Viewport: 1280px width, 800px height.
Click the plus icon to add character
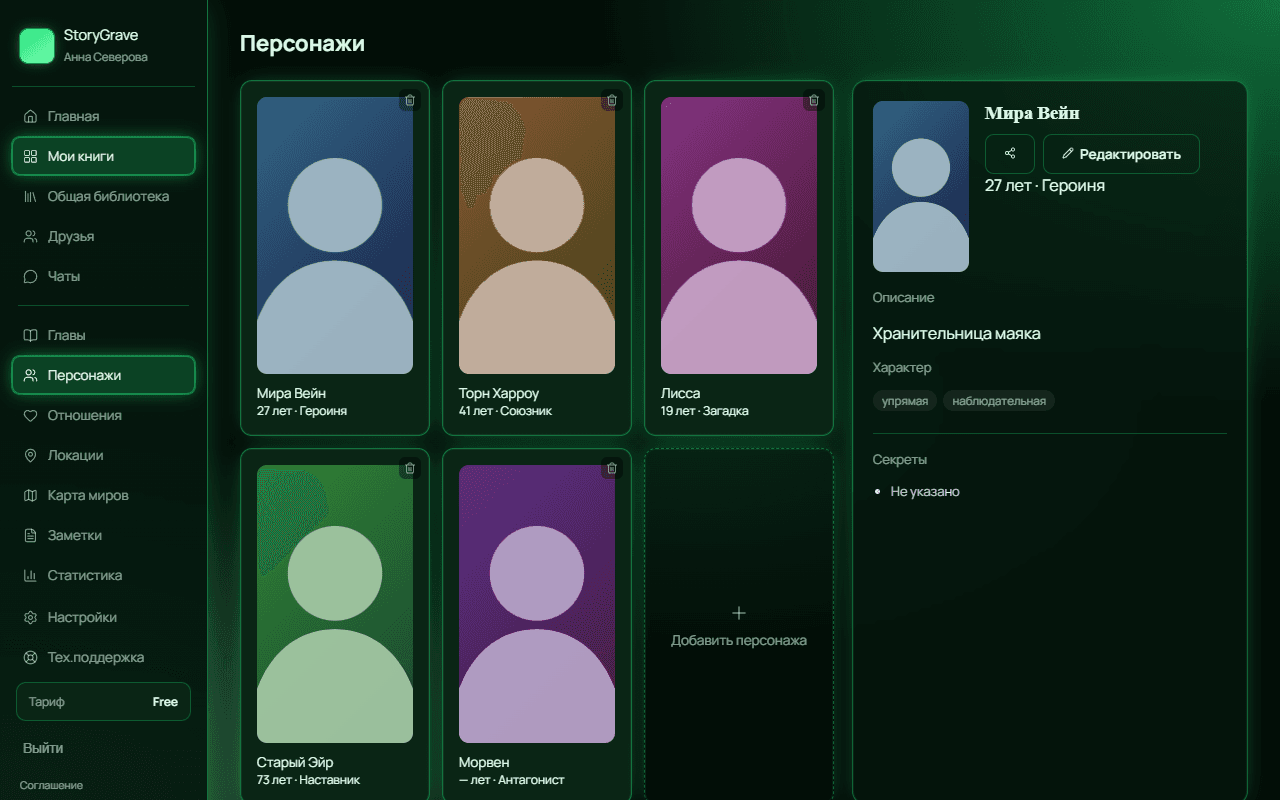coord(739,613)
